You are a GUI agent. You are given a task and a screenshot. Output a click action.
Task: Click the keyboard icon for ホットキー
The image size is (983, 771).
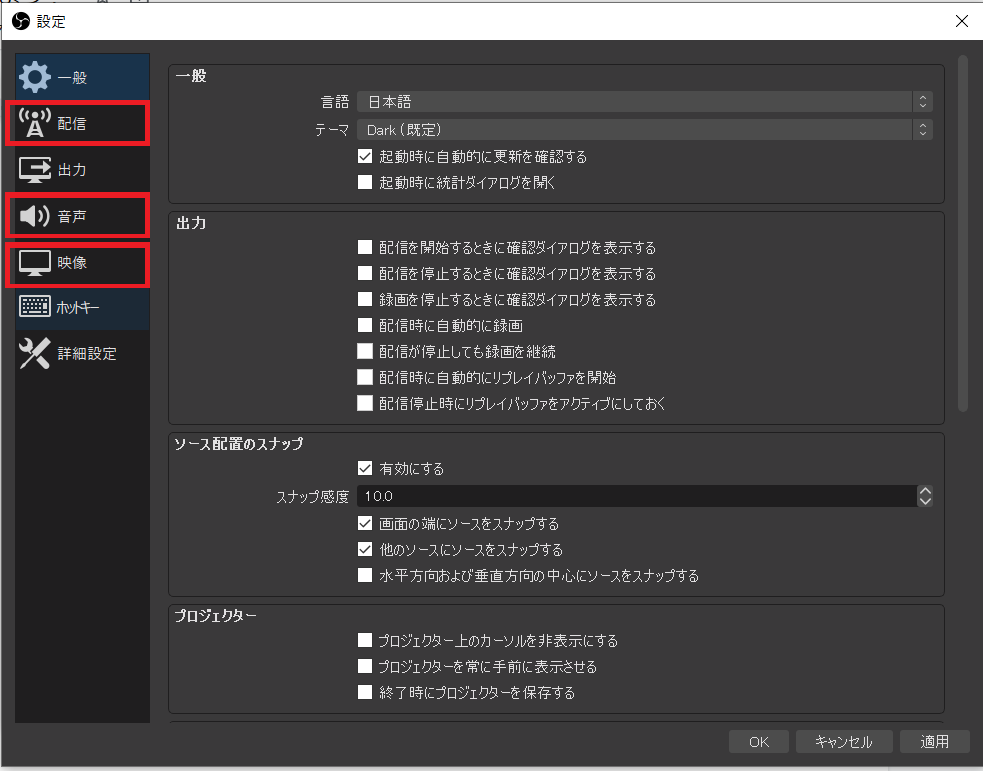coord(34,307)
